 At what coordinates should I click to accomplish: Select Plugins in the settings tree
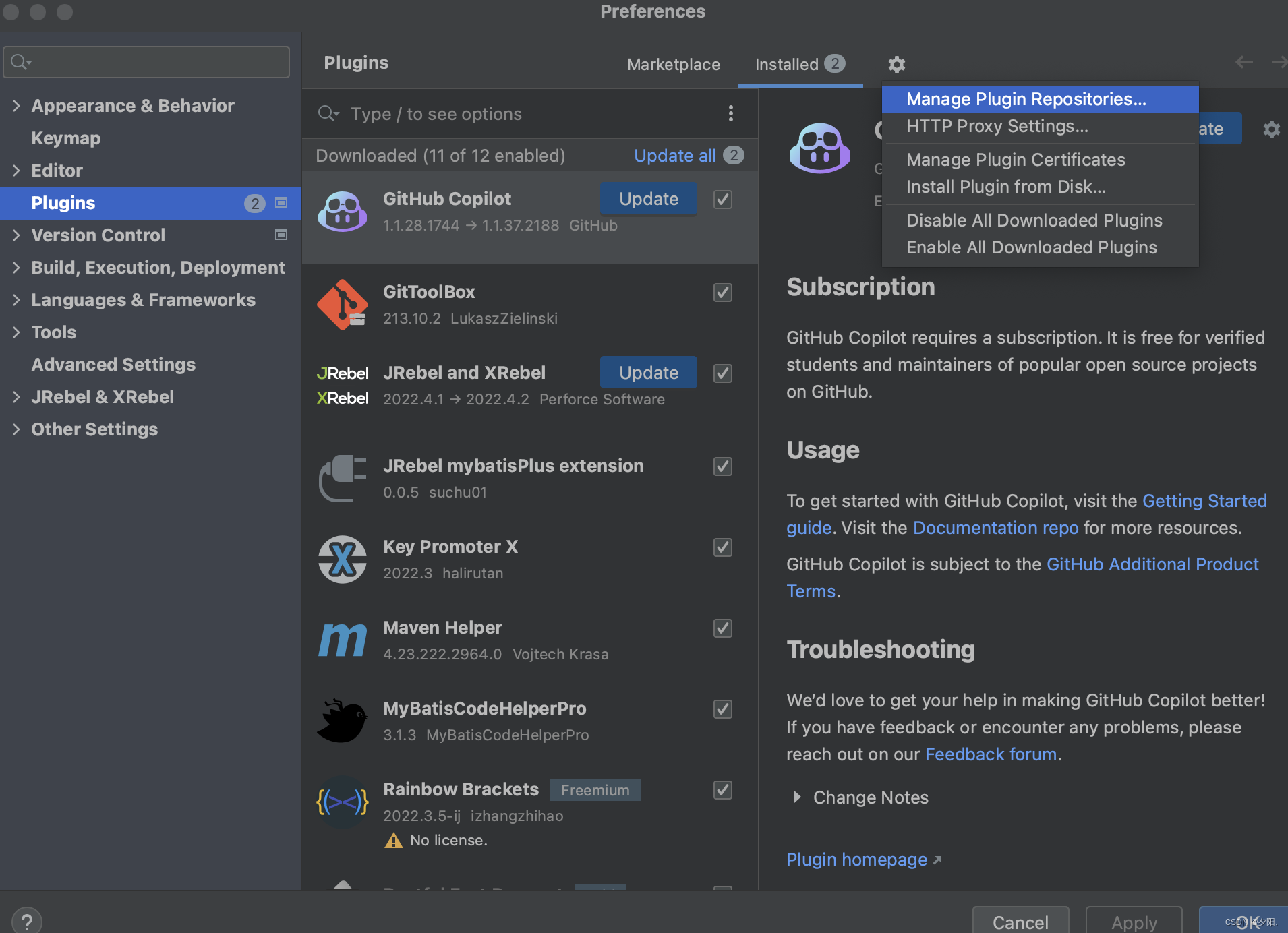(150, 203)
